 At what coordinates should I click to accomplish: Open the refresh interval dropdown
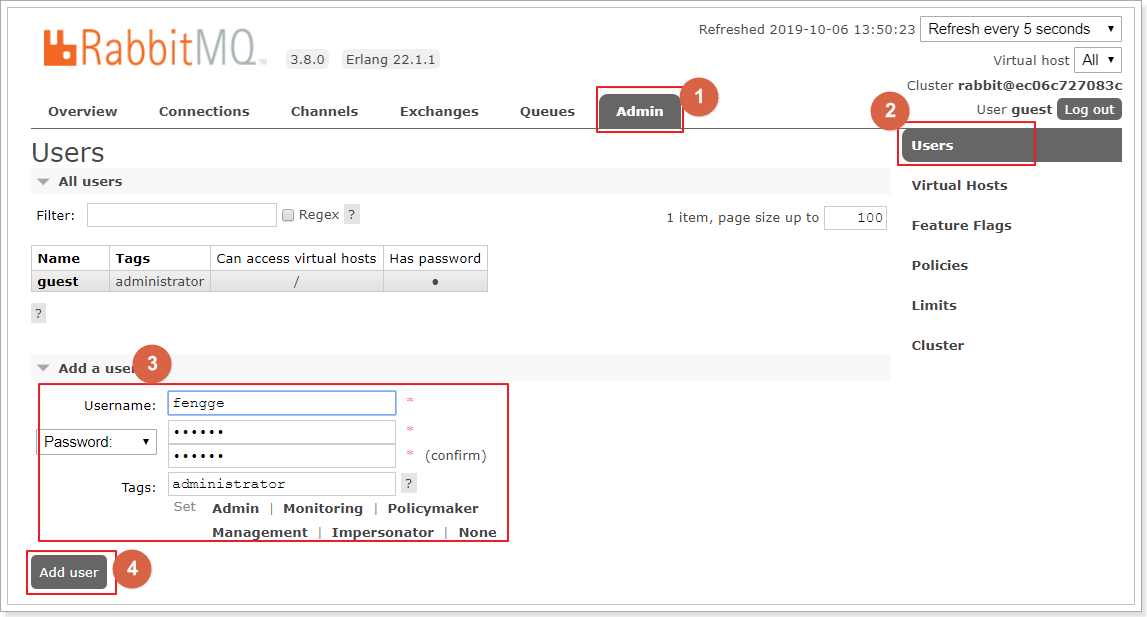(x=1021, y=29)
